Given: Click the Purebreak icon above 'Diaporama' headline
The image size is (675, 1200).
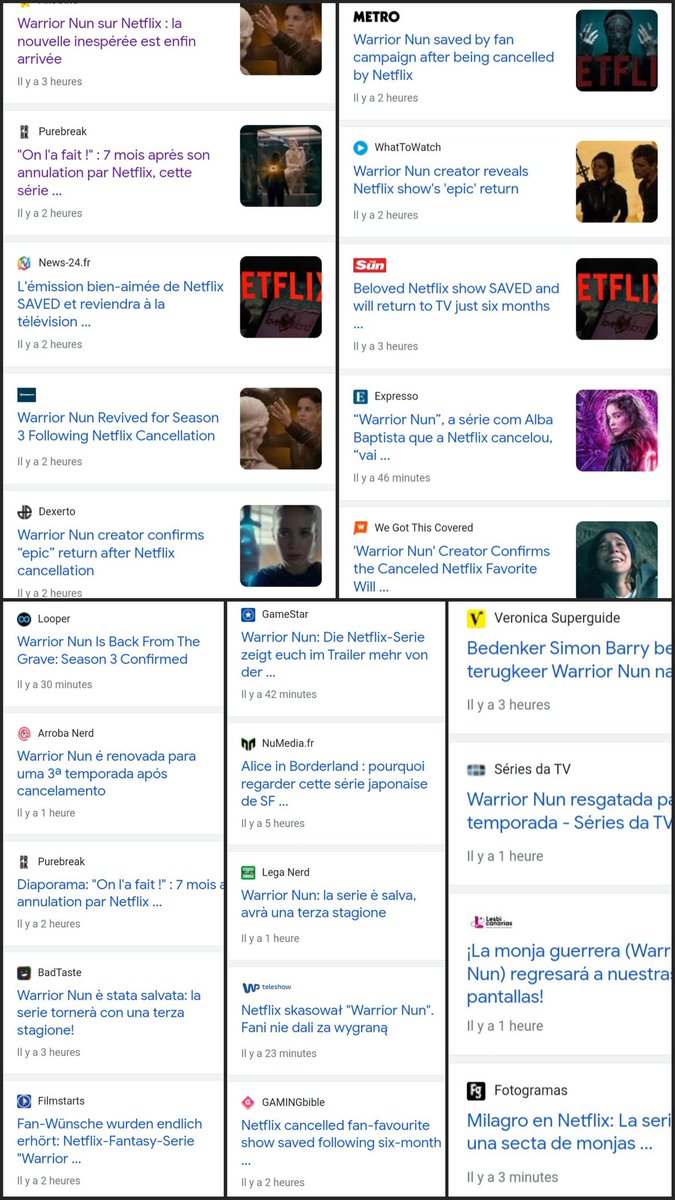Looking at the screenshot, I should coord(25,861).
